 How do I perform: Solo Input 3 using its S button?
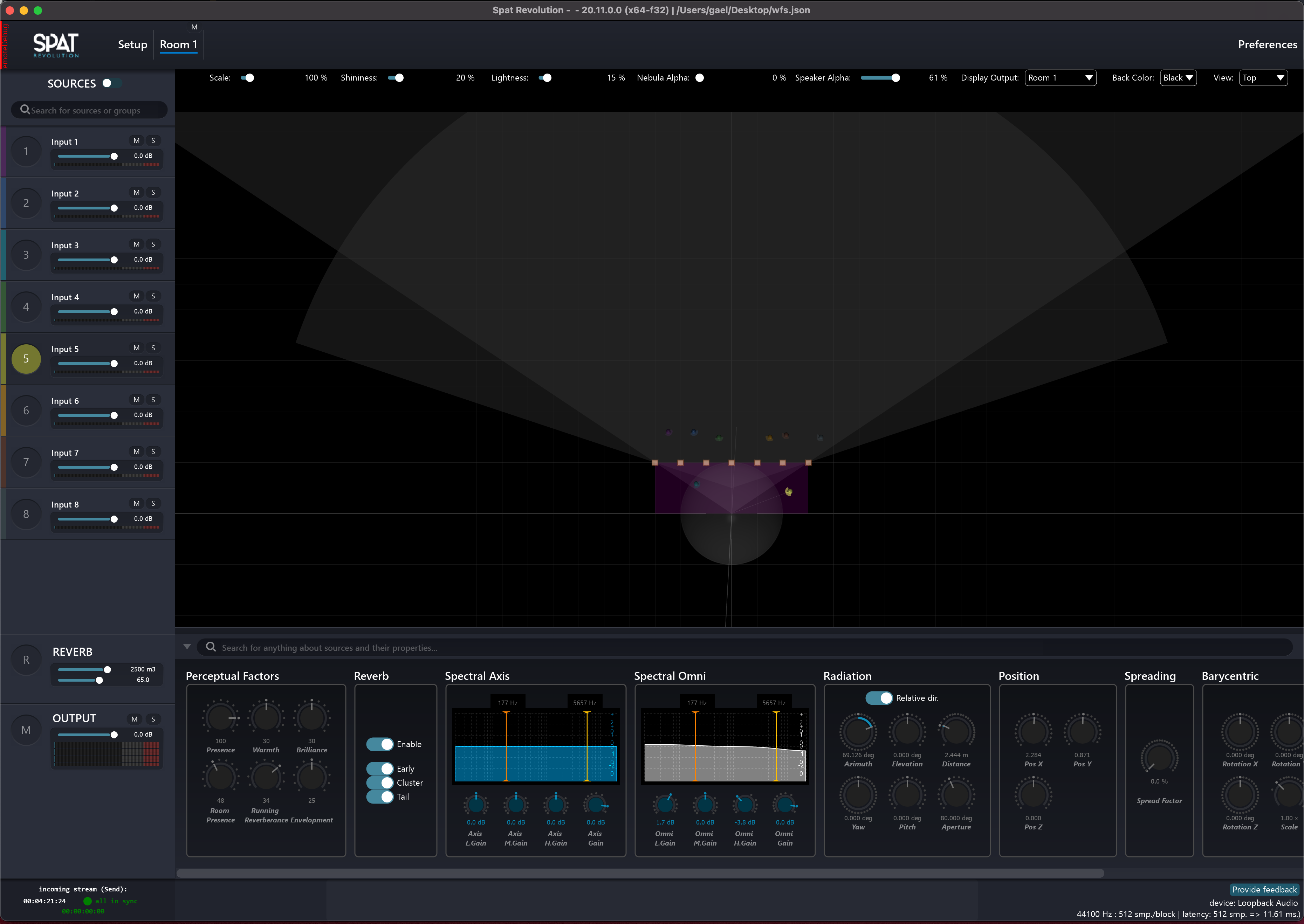tap(153, 244)
